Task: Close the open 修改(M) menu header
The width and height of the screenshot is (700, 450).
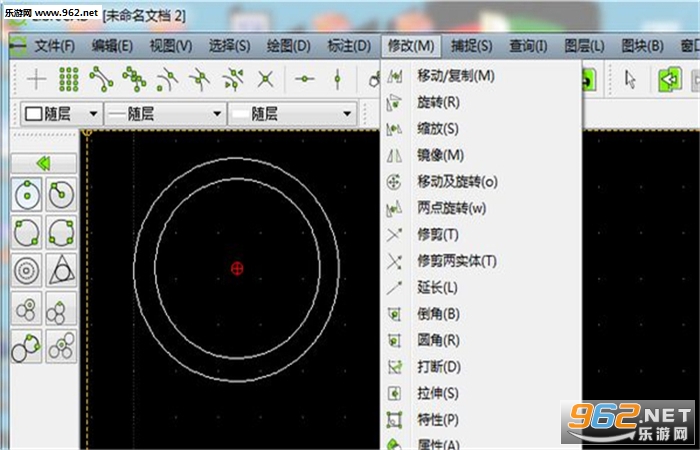Action: (x=411, y=46)
